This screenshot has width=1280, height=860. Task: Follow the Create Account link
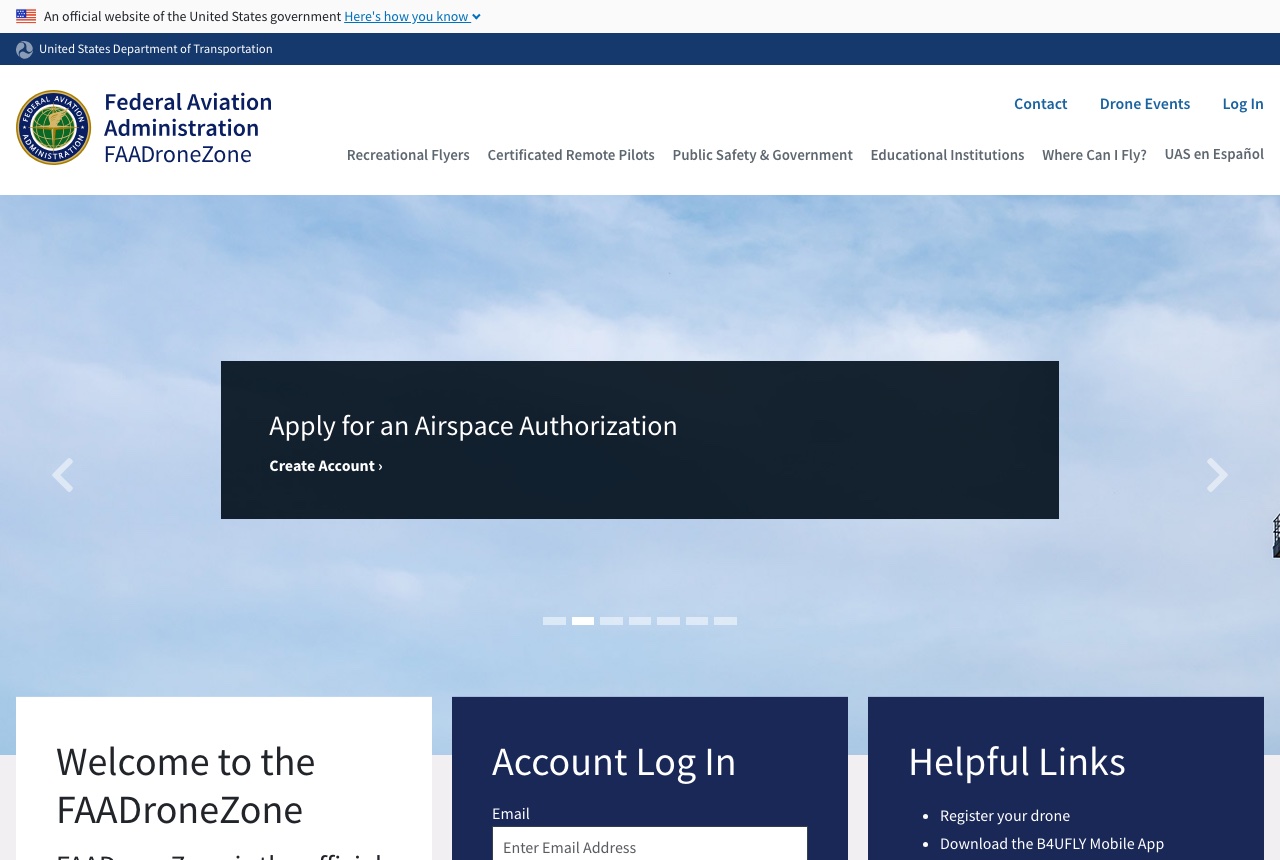pyautogui.click(x=326, y=466)
